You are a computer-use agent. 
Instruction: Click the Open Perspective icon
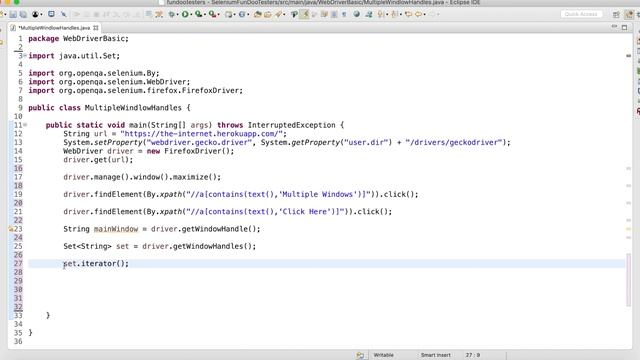[x=616, y=15]
